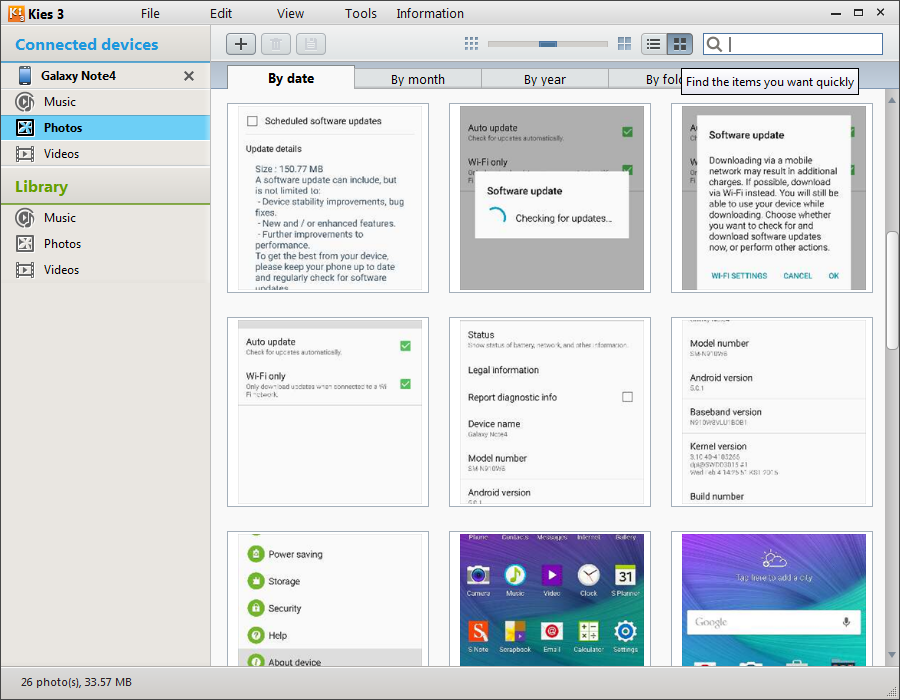Click the Galaxy Note4 phone icon
The width and height of the screenshot is (900, 700).
point(25,76)
